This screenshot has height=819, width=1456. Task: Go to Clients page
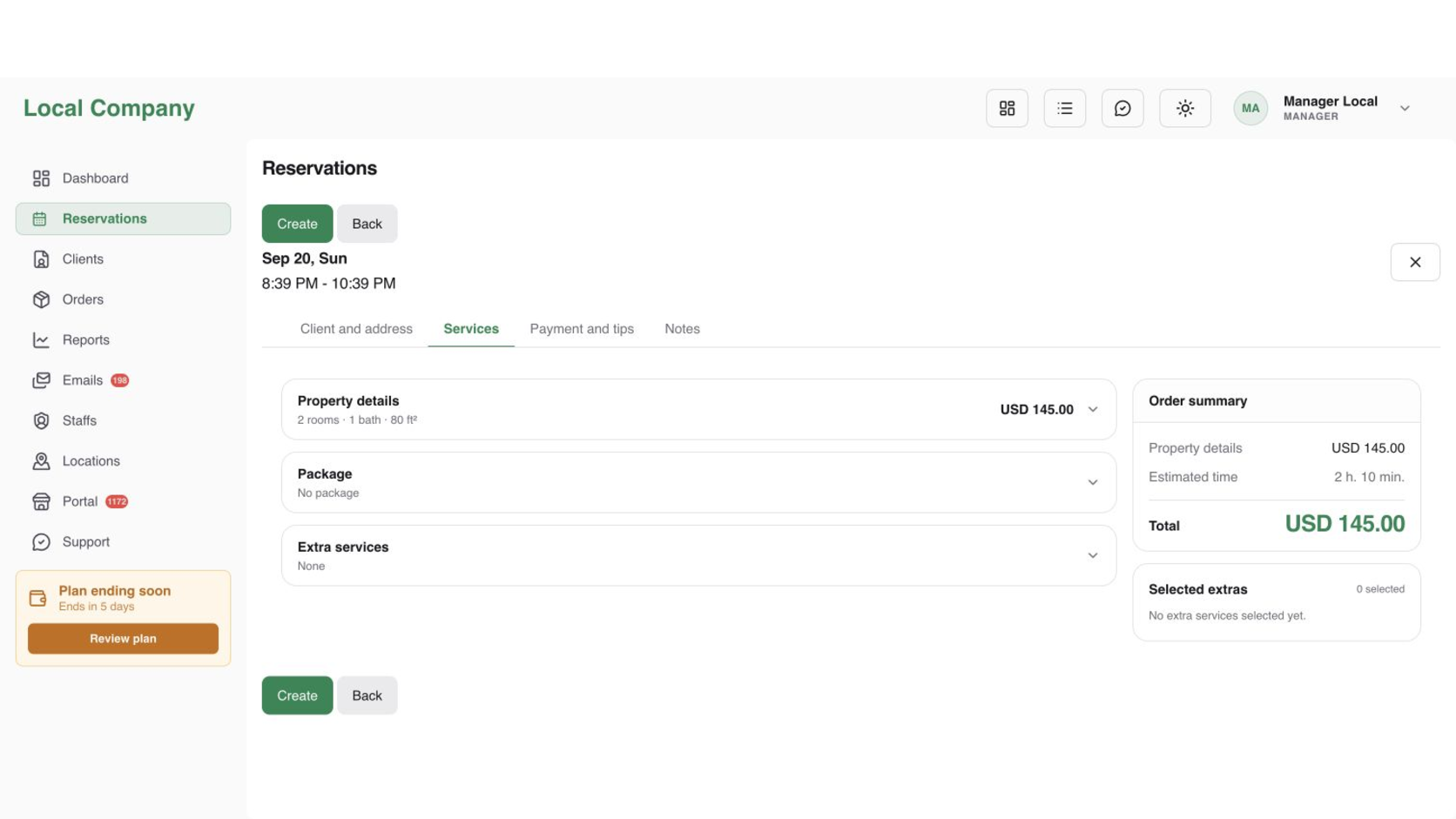click(123, 259)
